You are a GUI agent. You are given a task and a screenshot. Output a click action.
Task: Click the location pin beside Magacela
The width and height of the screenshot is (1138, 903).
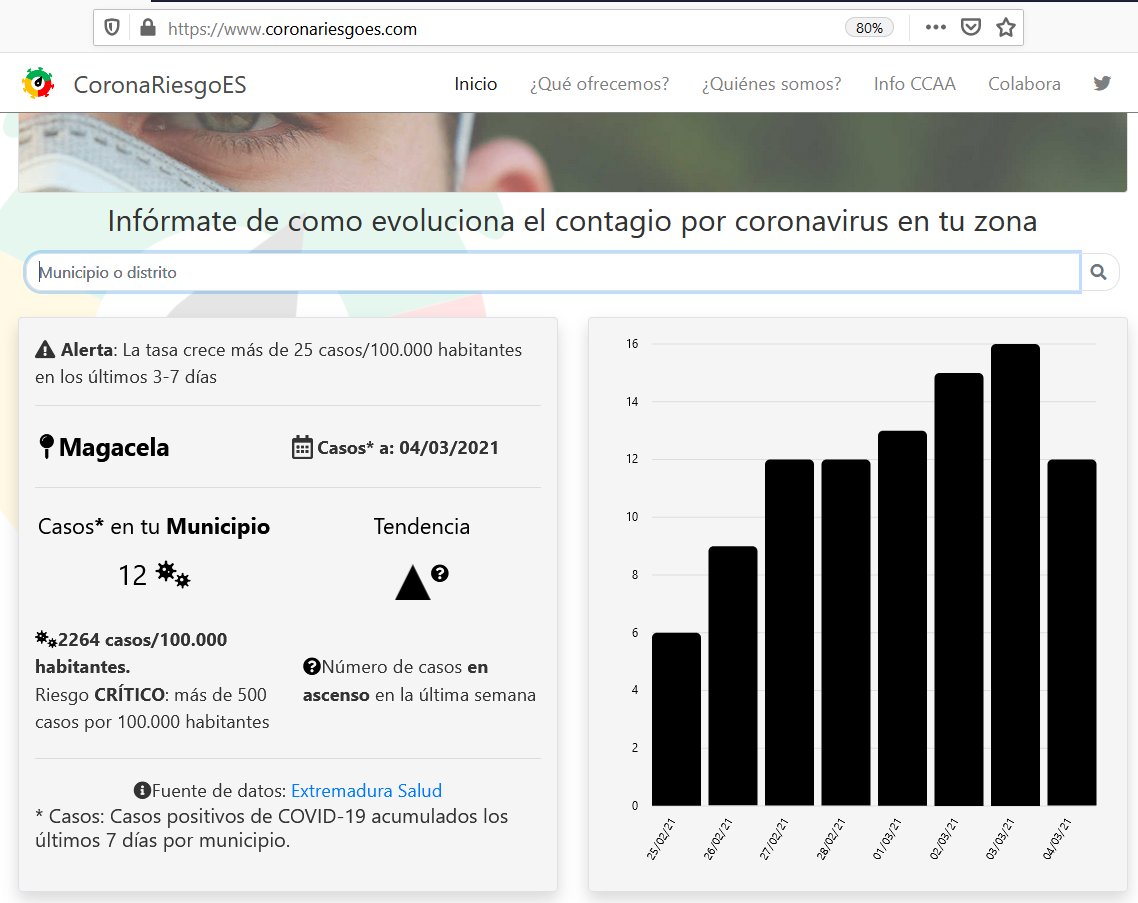click(x=46, y=446)
